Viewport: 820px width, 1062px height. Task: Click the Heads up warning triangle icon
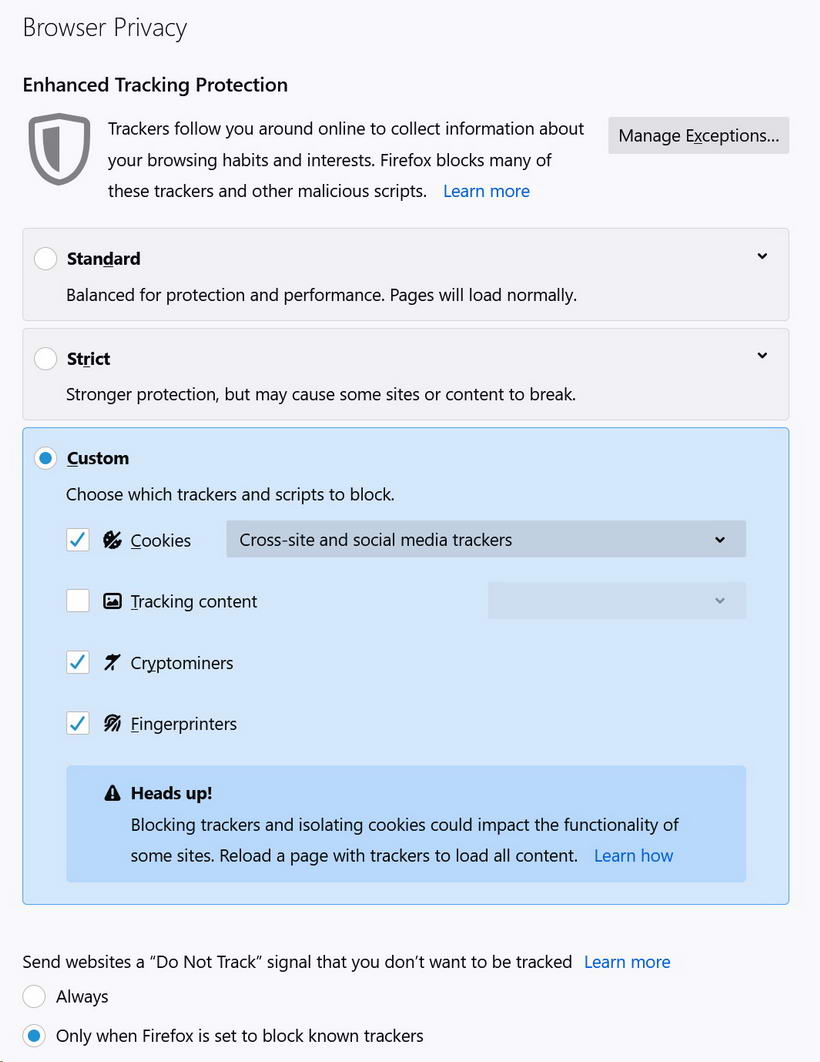click(112, 794)
